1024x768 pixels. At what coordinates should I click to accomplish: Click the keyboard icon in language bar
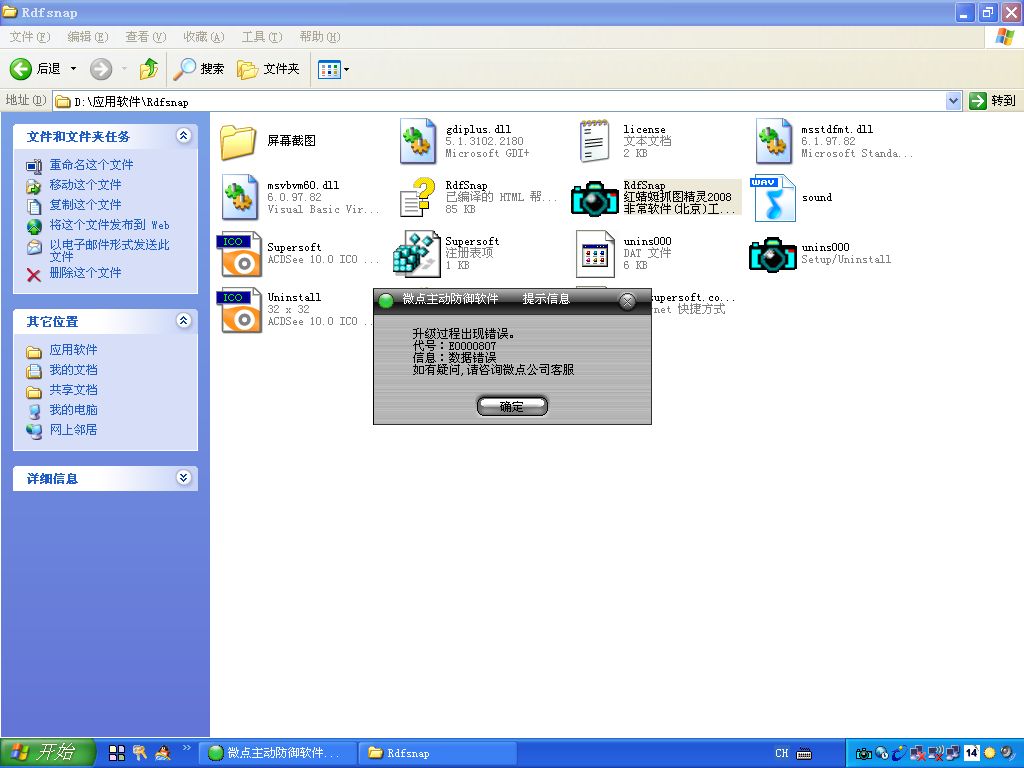tap(805, 754)
